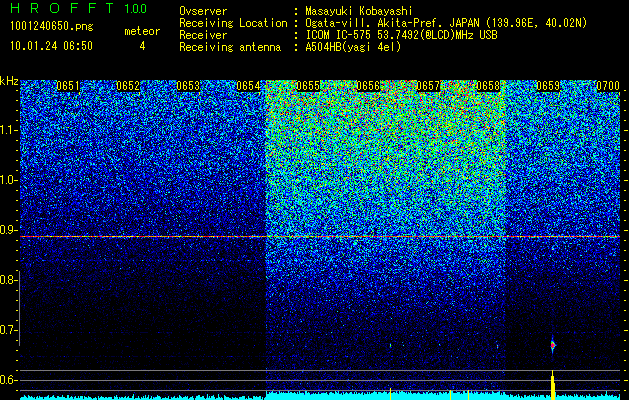The image size is (629, 400).
Task: Click the 0655 time marker
Action: 308,86
